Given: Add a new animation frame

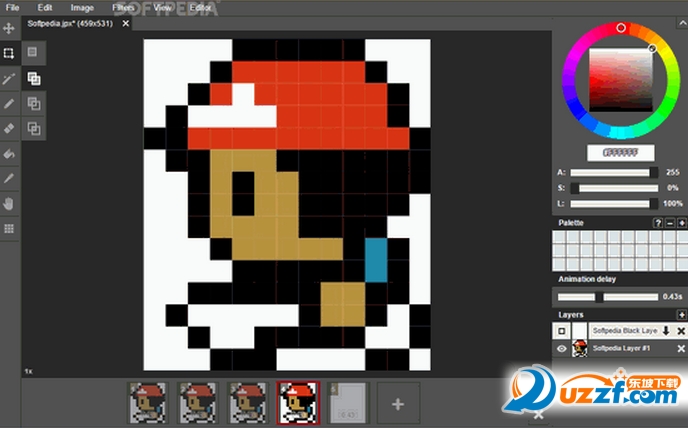Looking at the screenshot, I should pyautogui.click(x=398, y=404).
